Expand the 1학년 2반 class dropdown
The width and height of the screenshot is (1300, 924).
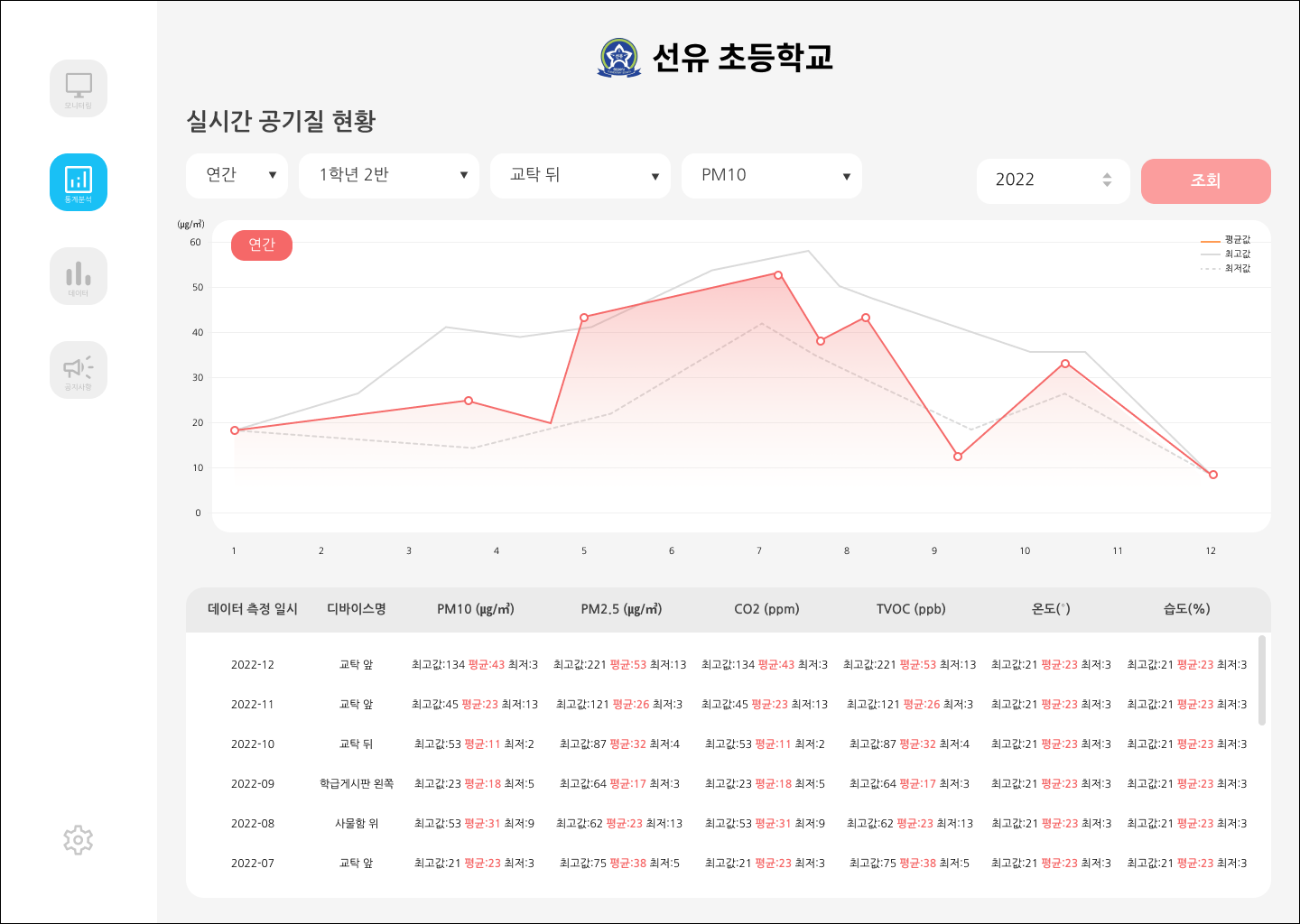[389, 175]
